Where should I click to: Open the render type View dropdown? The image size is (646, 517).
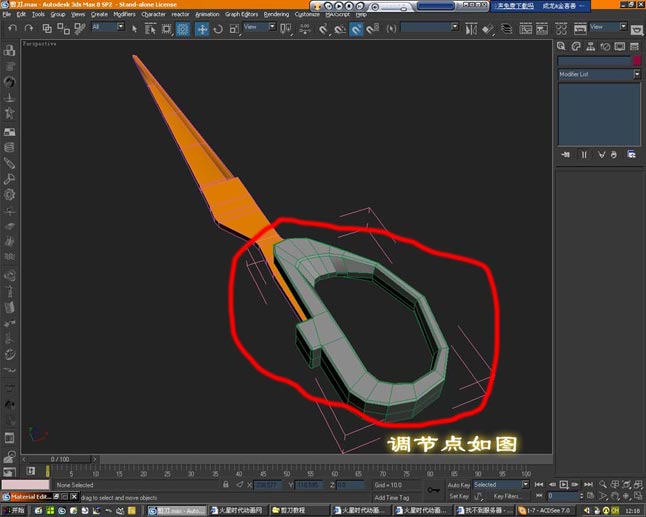(609, 27)
